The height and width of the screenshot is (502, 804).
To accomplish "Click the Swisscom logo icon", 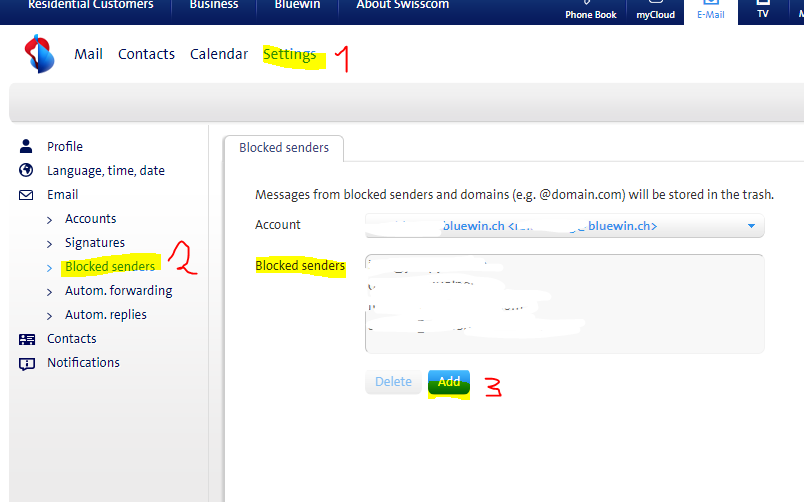I will coord(40,54).
